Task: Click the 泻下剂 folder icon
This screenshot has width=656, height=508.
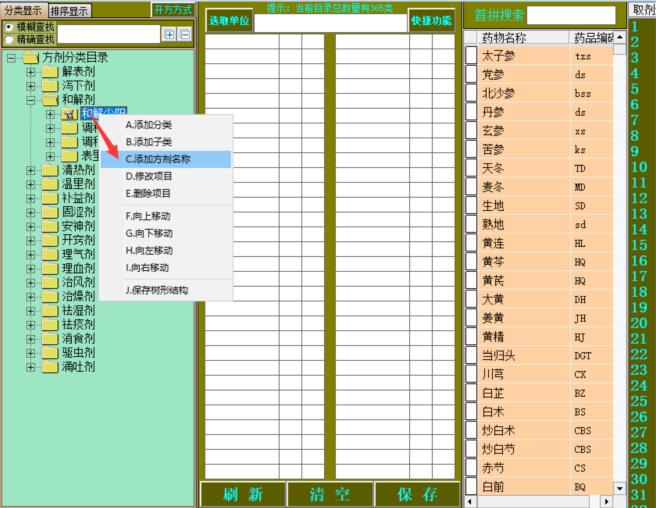Action: [x=49, y=86]
